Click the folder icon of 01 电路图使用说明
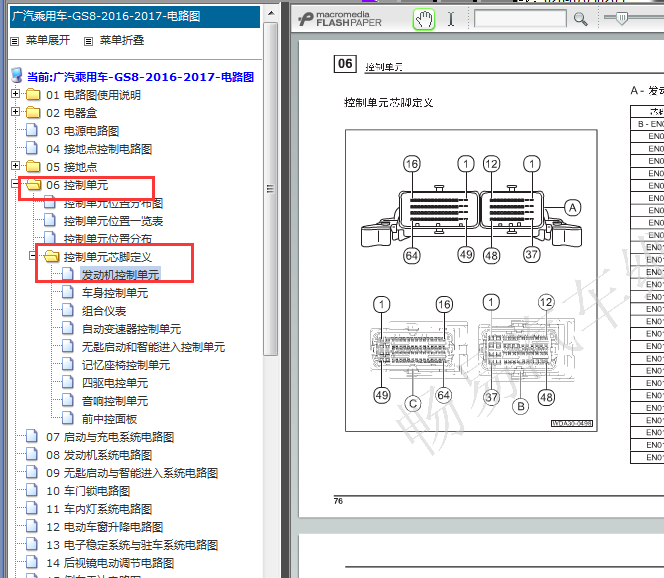 pos(33,94)
